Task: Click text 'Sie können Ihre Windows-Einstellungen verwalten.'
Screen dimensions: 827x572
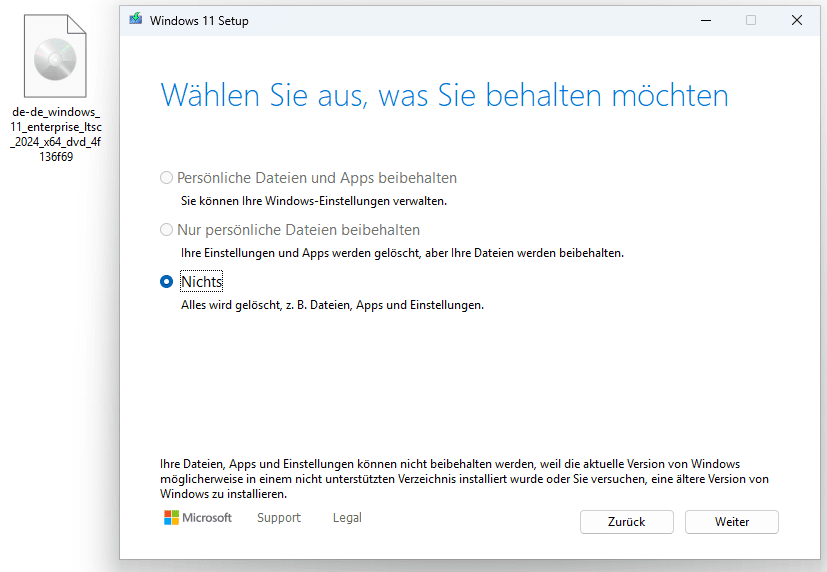Action: coord(314,201)
